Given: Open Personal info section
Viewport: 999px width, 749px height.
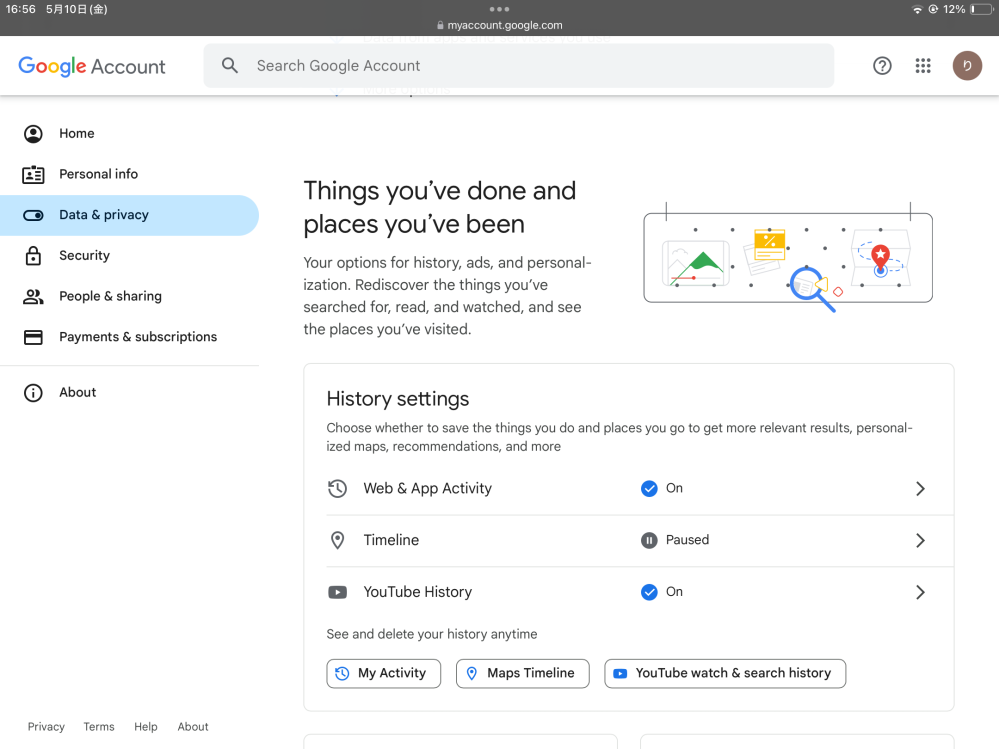Looking at the screenshot, I should click(129, 175).
